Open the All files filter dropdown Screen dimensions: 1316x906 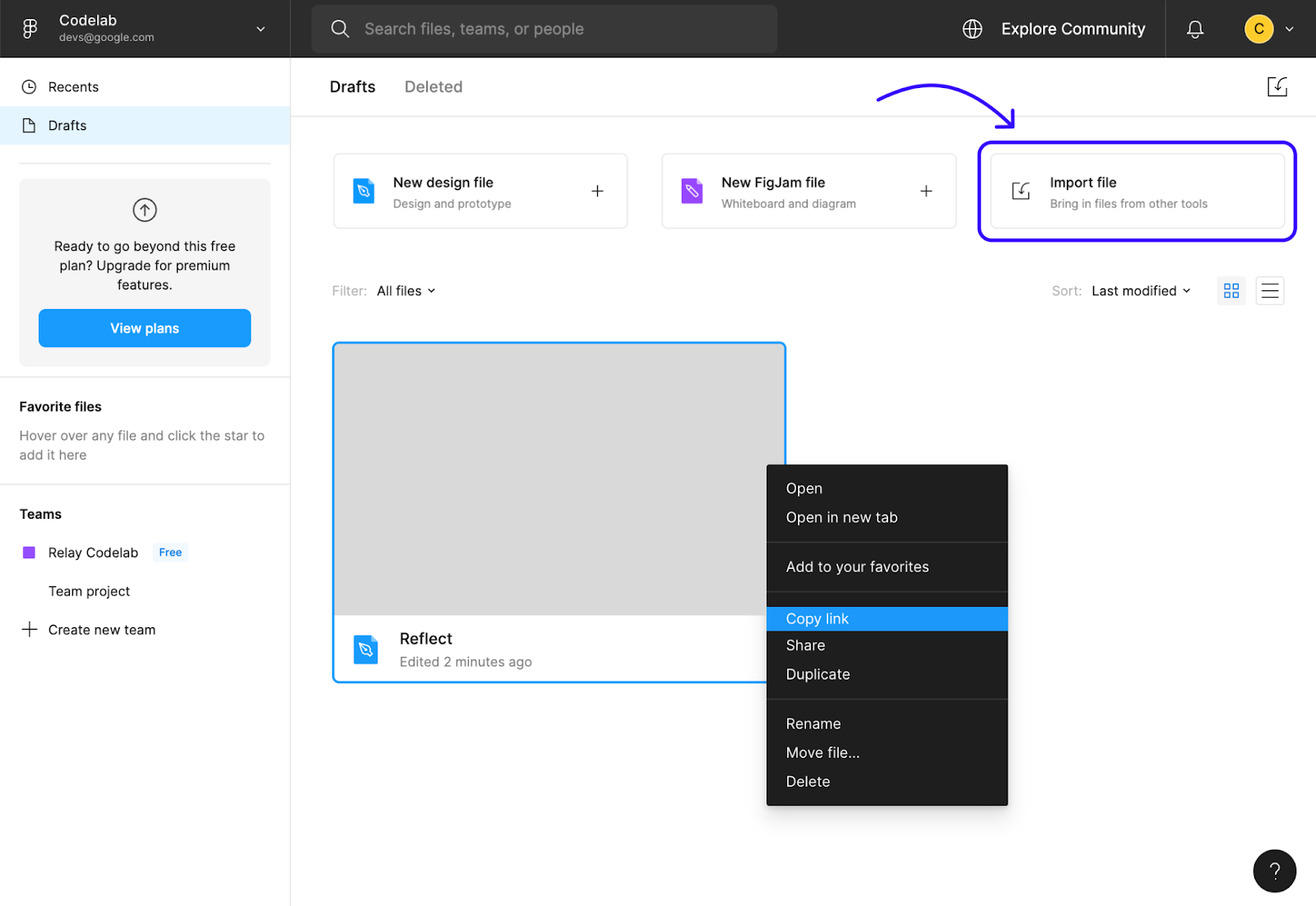(x=405, y=291)
